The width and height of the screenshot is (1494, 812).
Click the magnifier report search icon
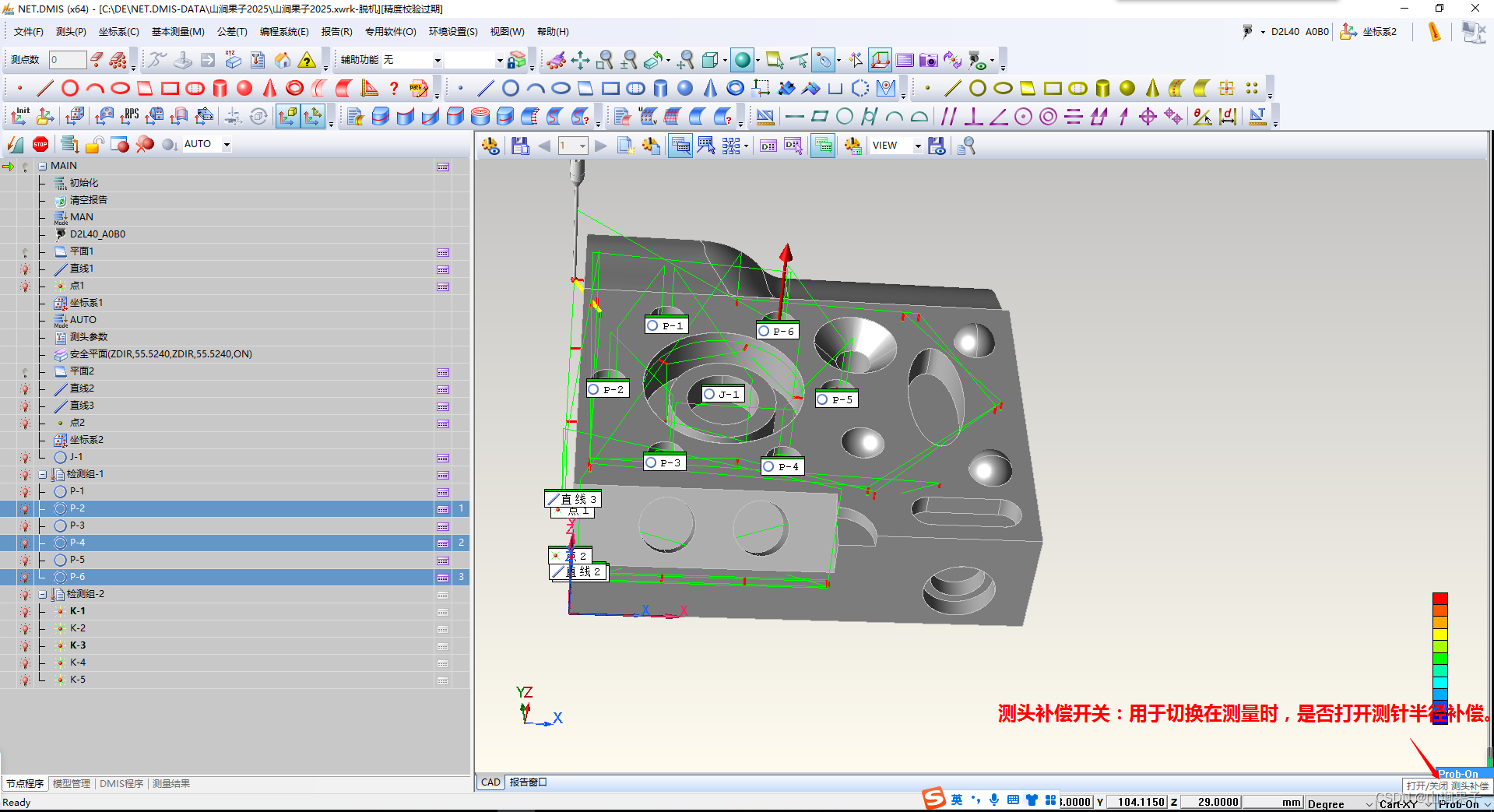point(966,146)
